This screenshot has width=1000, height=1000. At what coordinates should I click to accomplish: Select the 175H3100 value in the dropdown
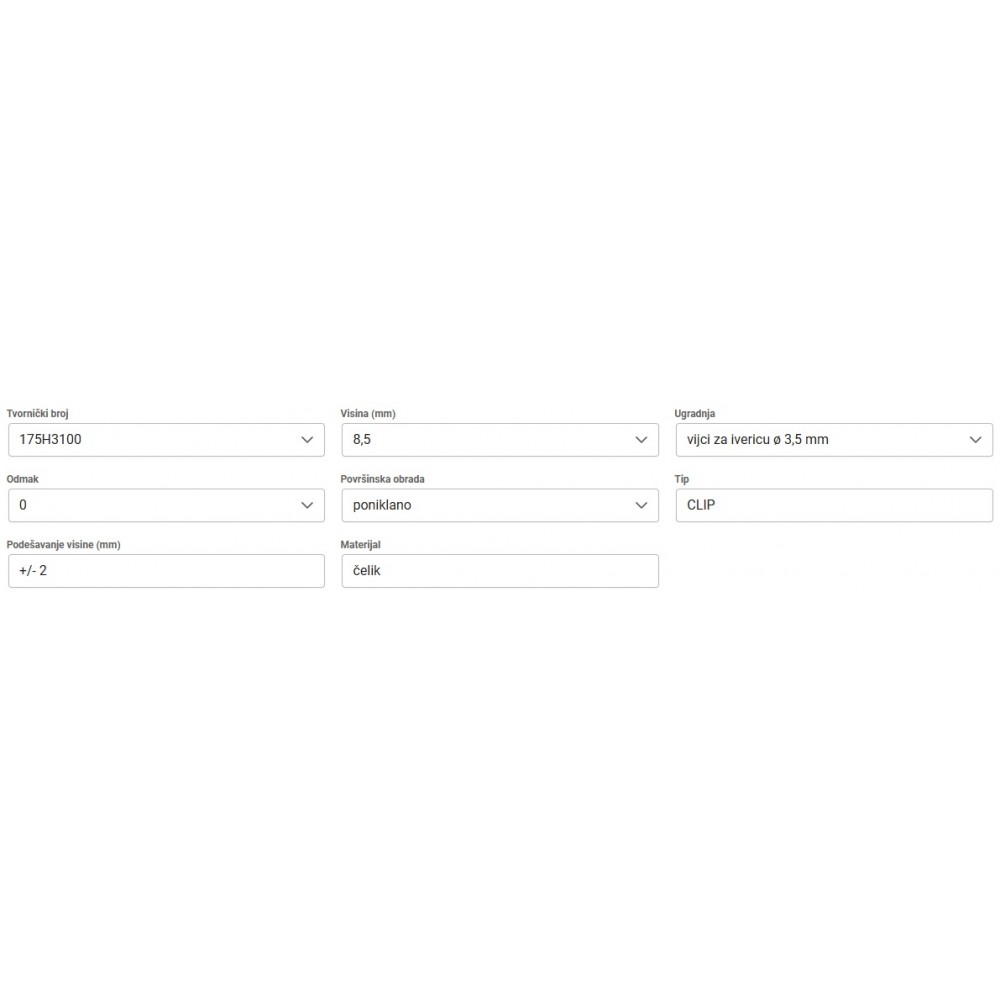coord(150,440)
